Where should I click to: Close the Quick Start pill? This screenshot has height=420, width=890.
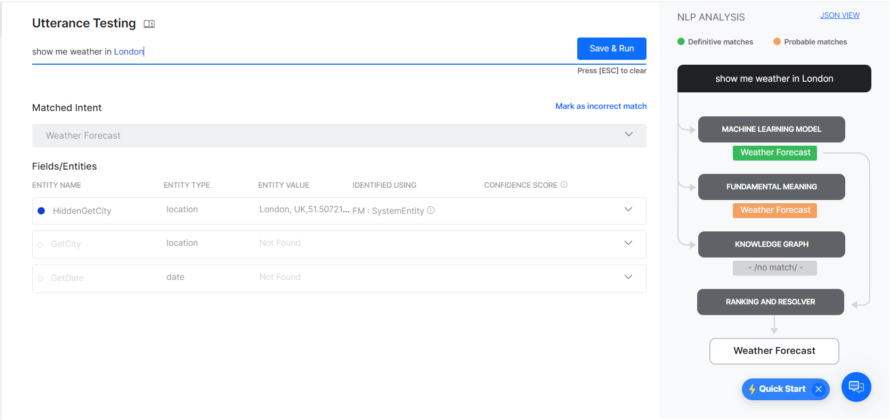(818, 389)
